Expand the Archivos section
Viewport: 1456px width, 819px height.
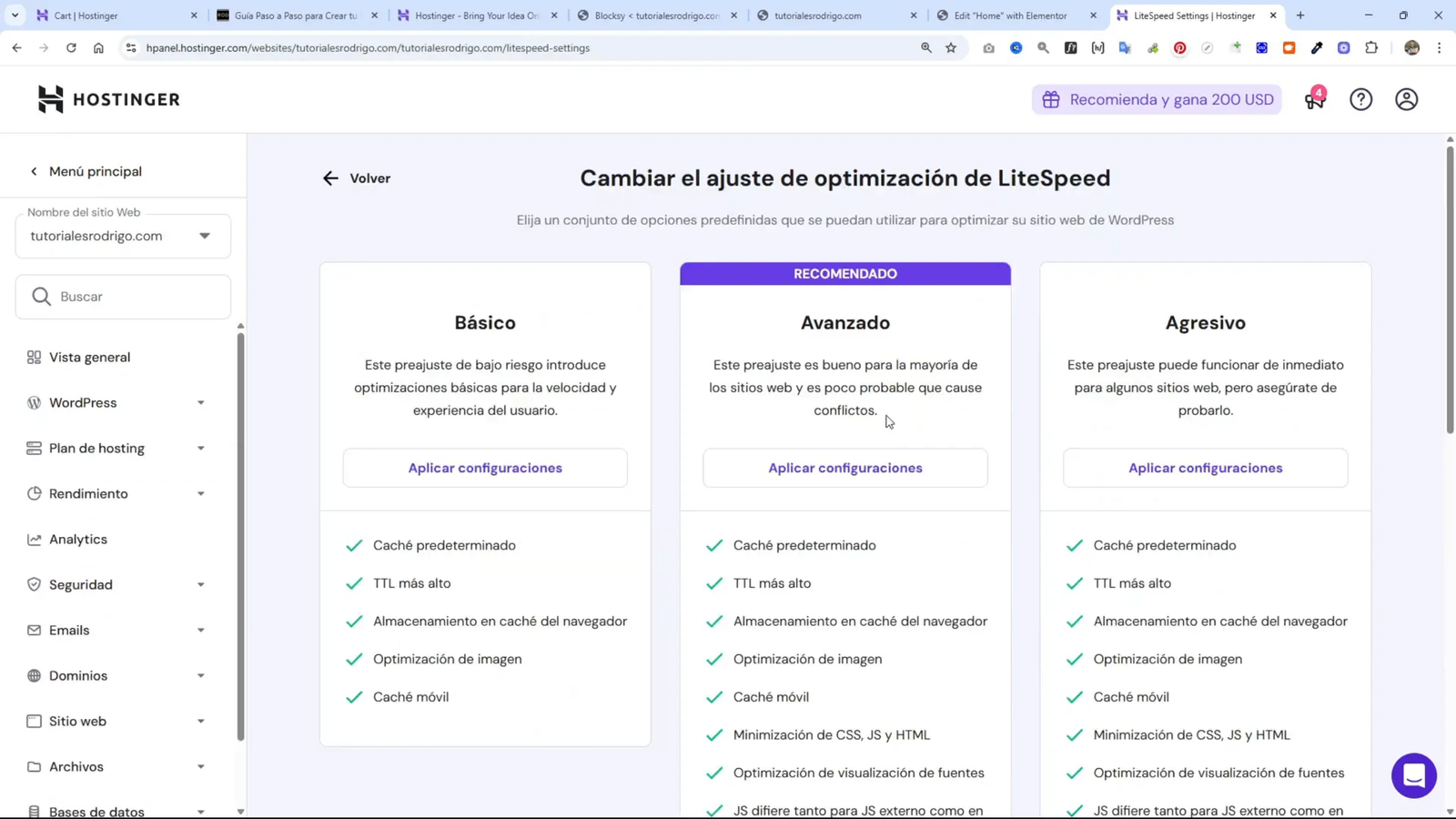pos(201,766)
